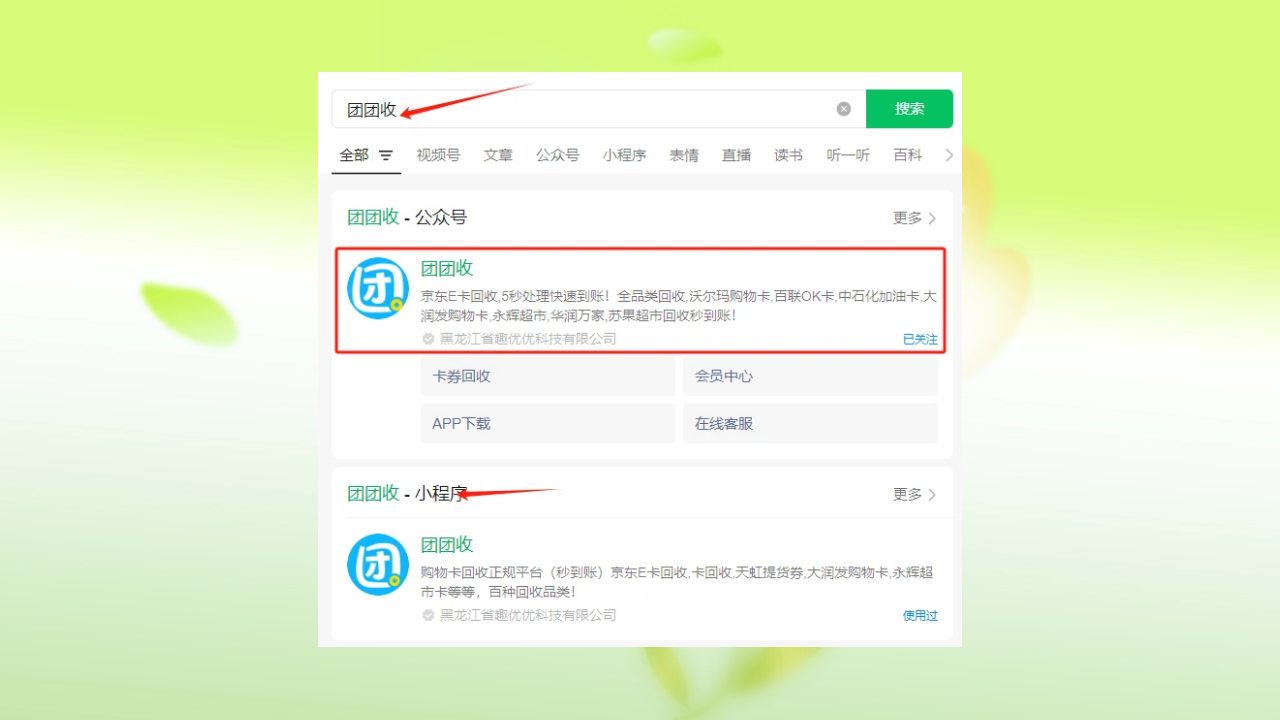Click the verified badge in the 小程序 result
Image resolution: width=1280 pixels, height=720 pixels.
[428, 615]
